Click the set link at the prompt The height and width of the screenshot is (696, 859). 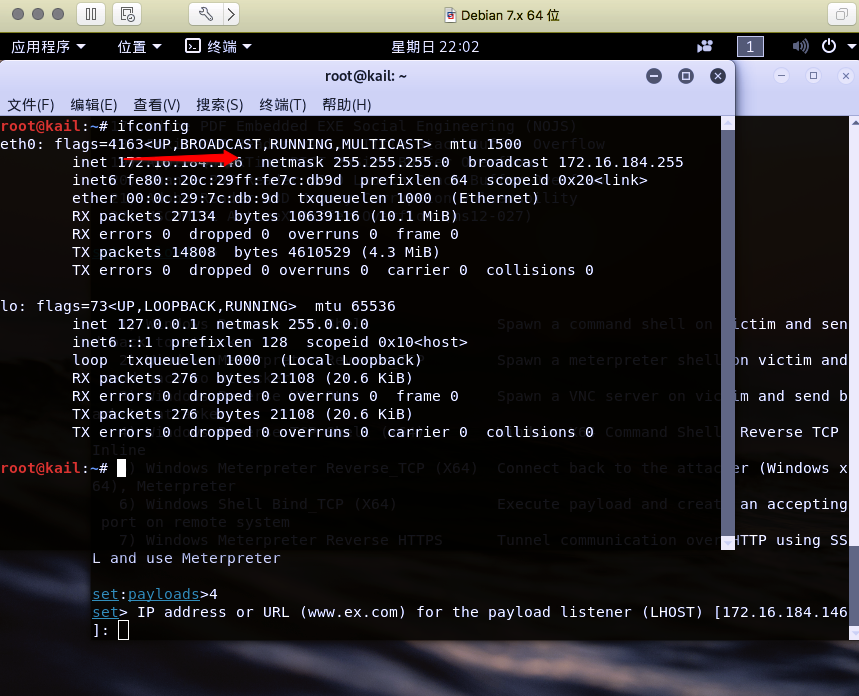[x=104, y=612]
